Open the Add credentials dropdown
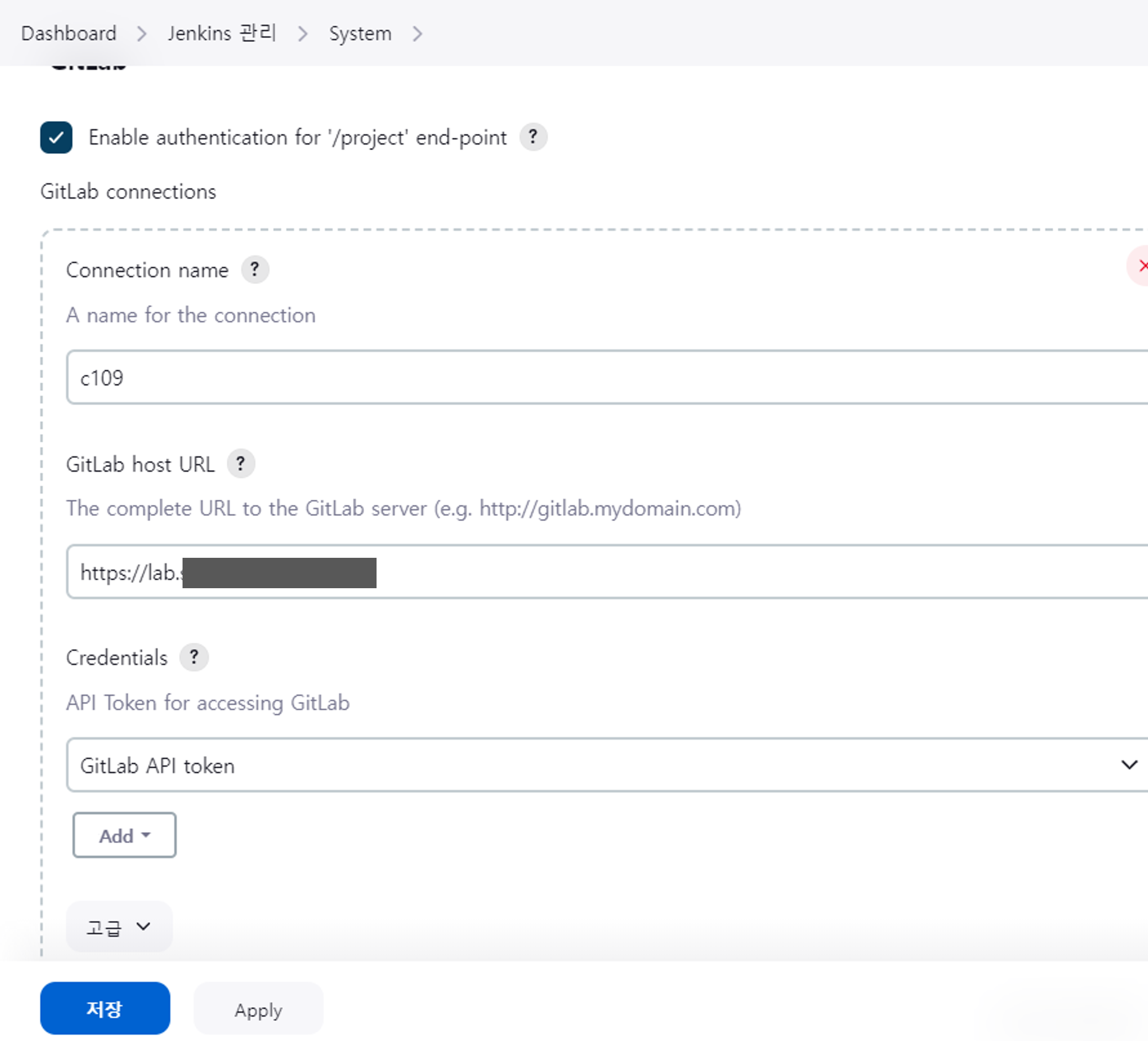 (x=123, y=836)
